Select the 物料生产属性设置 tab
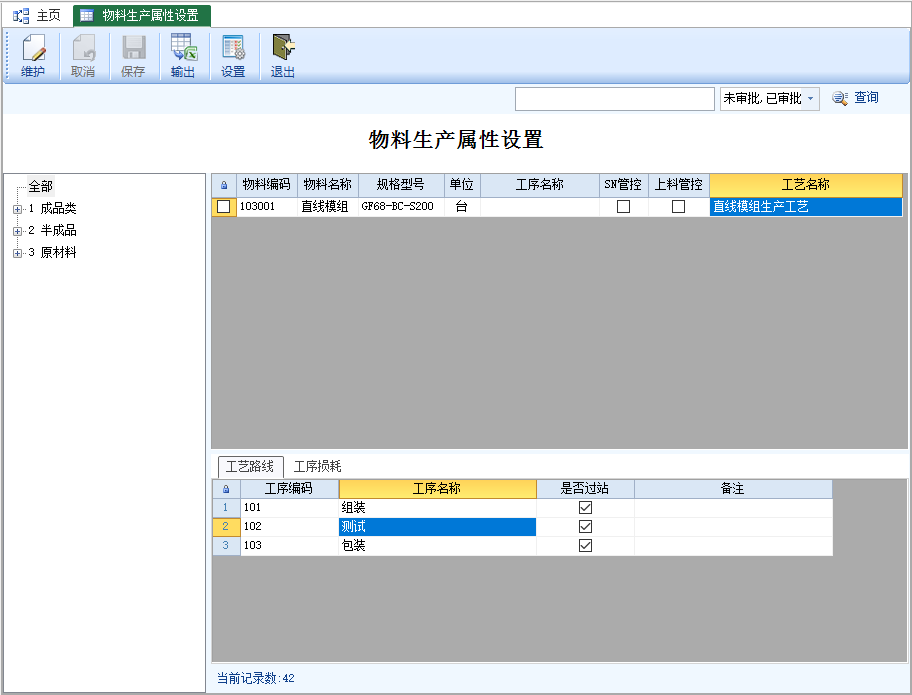Screen dimensions: 912x695 142,16
